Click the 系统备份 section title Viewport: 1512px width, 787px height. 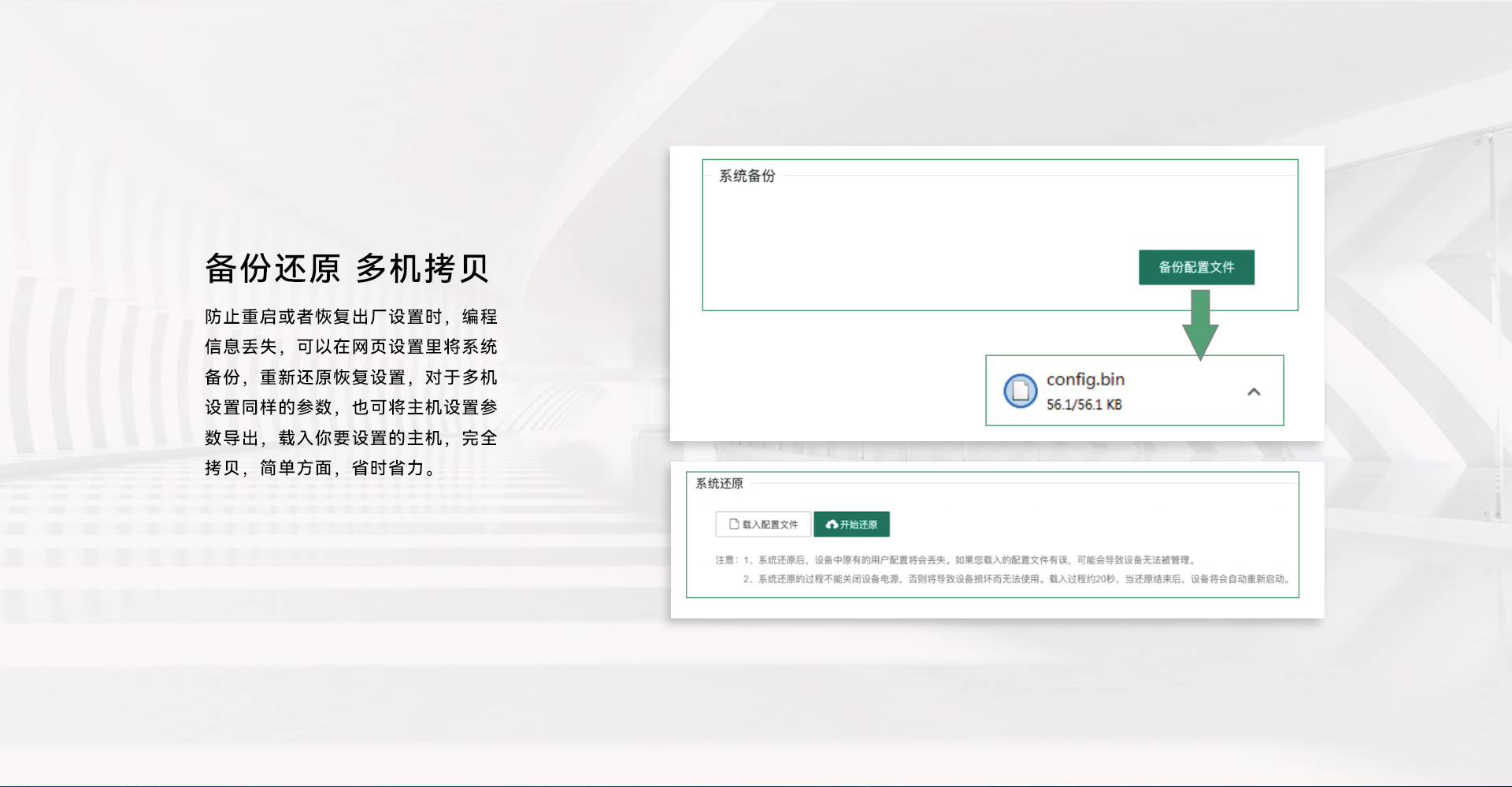tap(747, 176)
